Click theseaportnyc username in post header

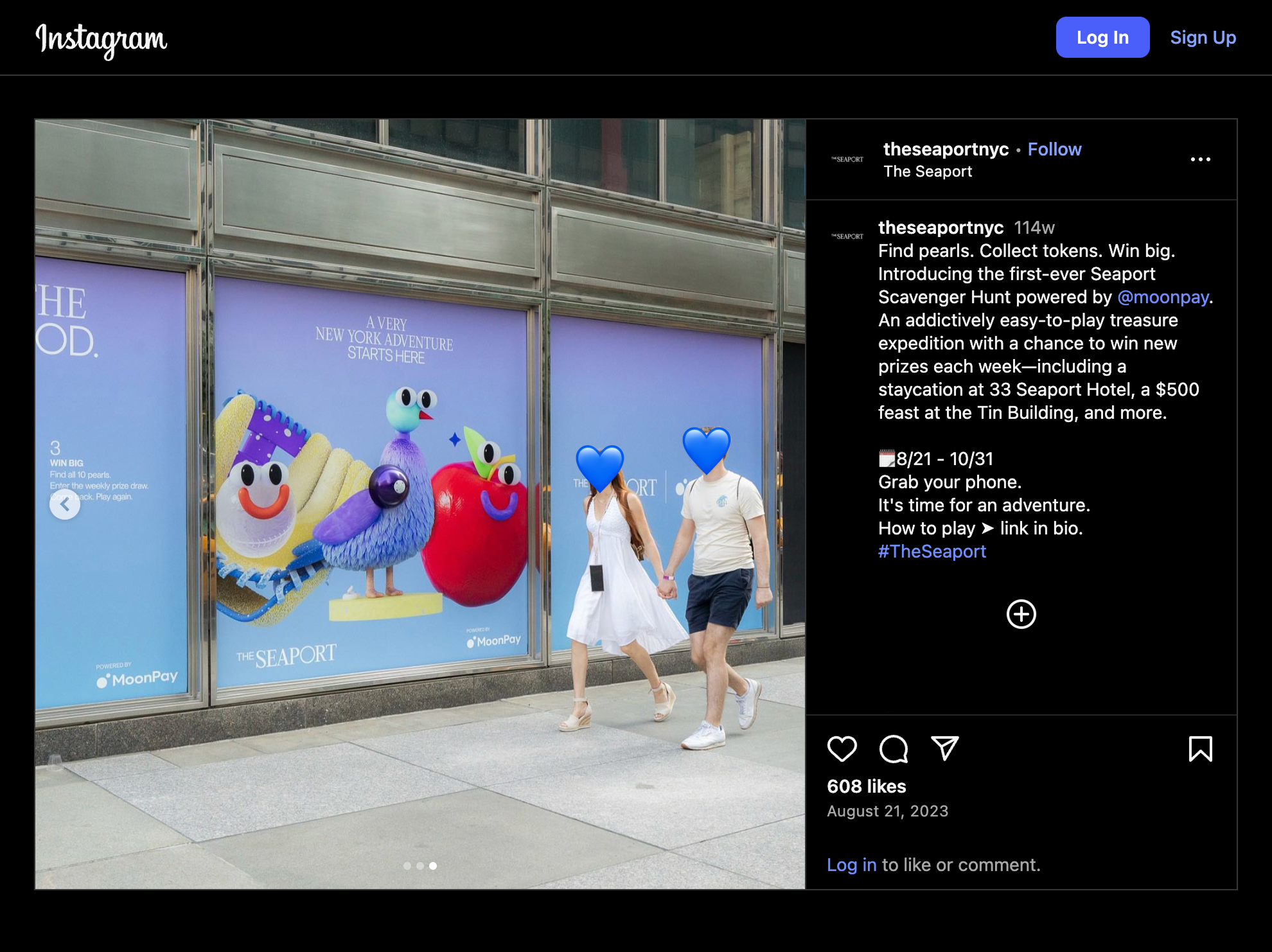(946, 149)
